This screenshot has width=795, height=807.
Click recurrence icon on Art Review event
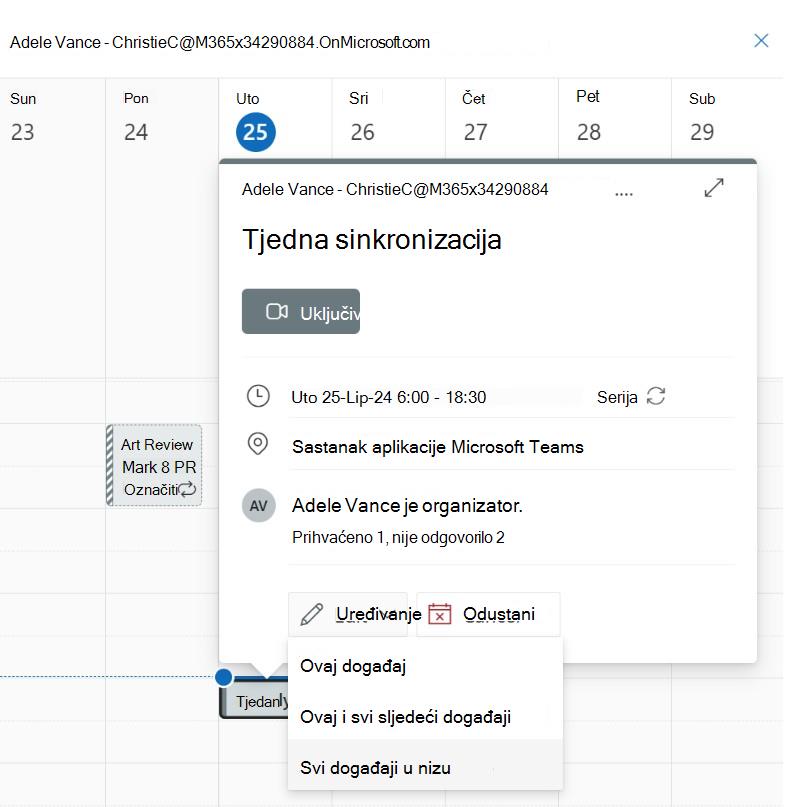pos(187,489)
